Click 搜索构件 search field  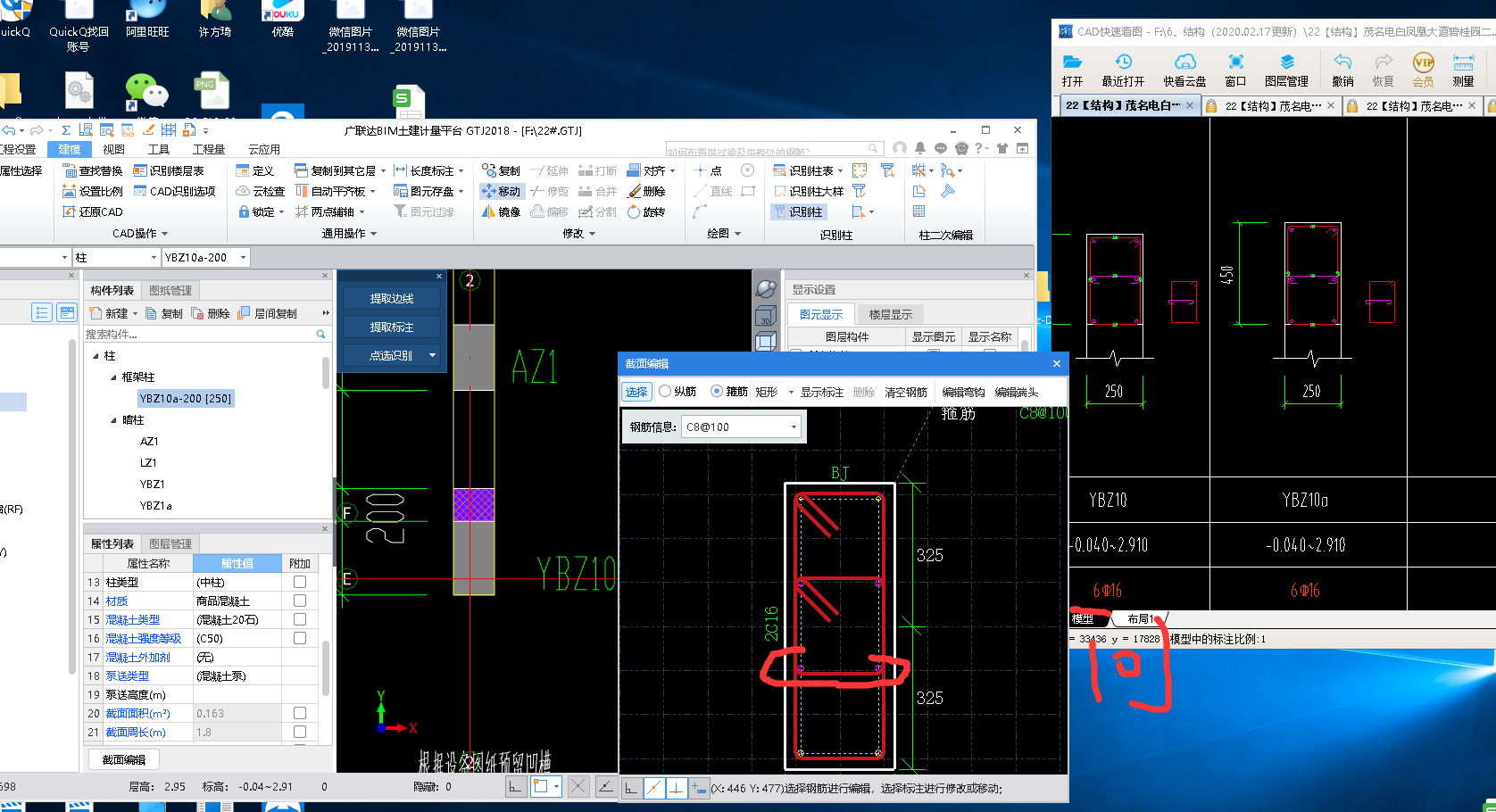[206, 334]
